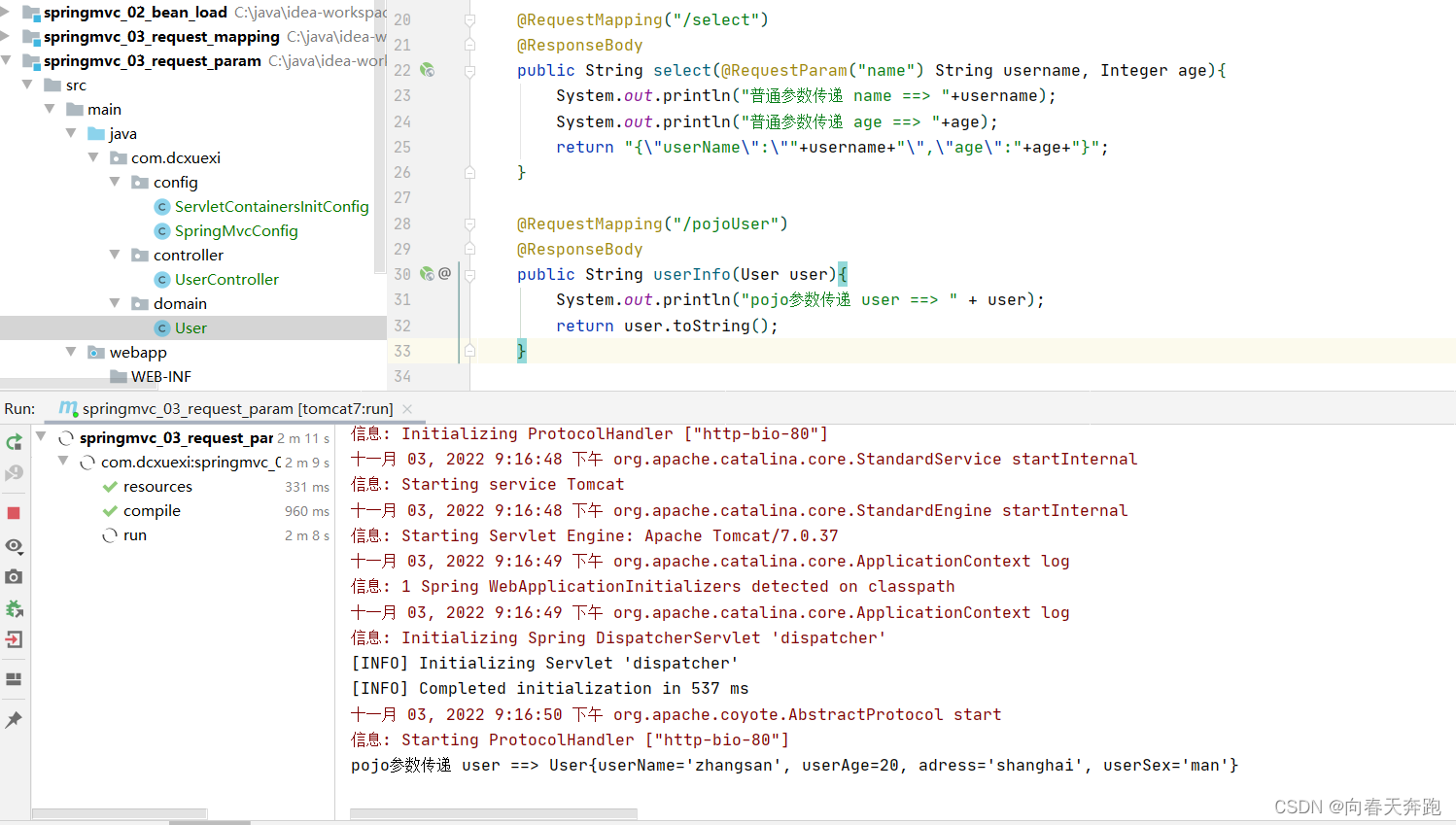Click the greyed rerun failed tests icon

[x=14, y=473]
